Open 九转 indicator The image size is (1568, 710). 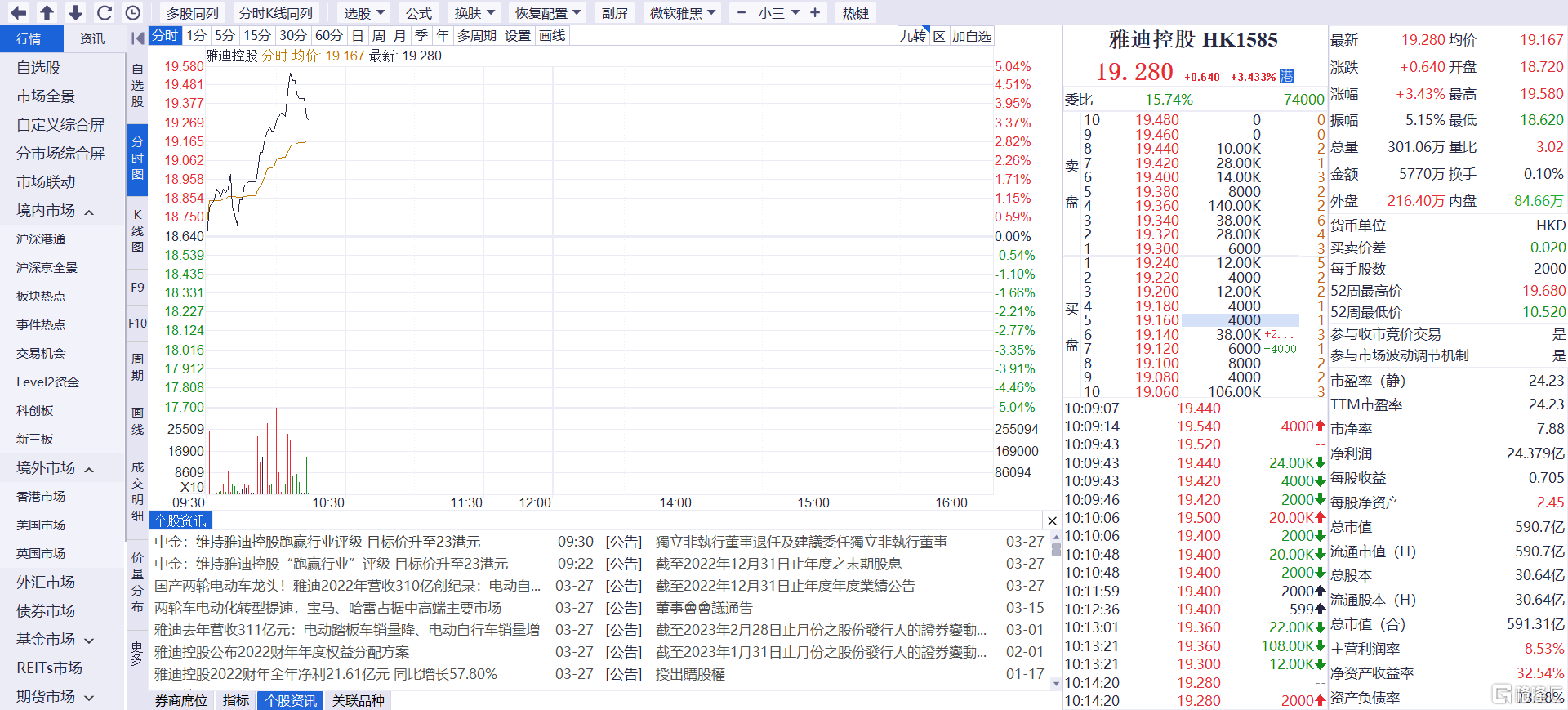point(913,36)
